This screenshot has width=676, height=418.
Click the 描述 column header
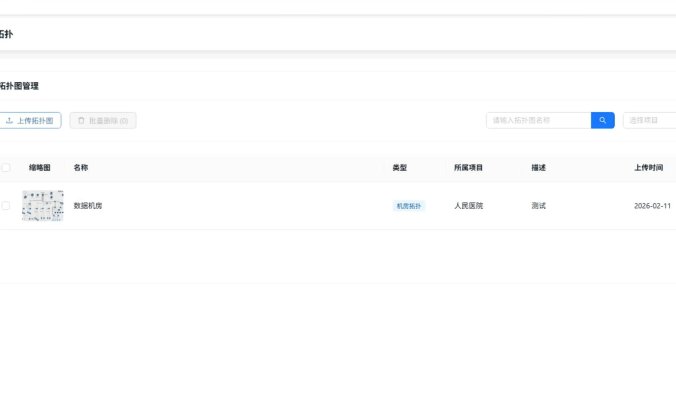538,168
